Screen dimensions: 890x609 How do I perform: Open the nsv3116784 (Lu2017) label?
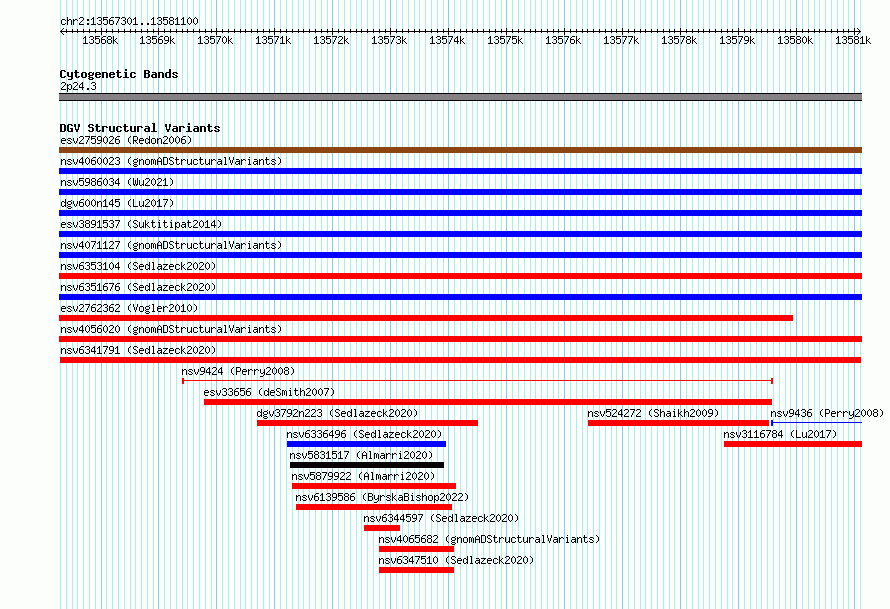coord(780,434)
